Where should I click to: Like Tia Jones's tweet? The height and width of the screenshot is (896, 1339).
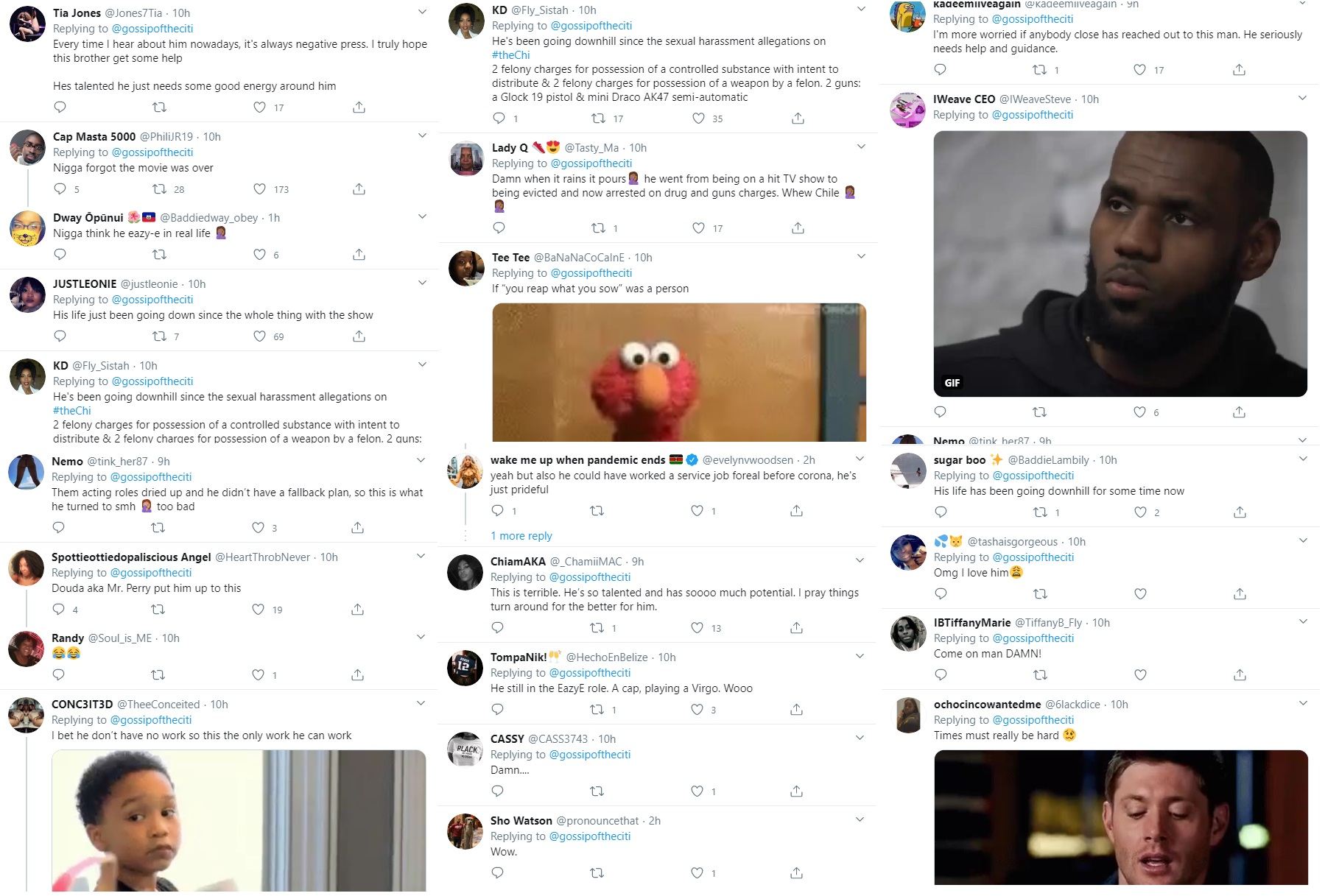coord(259,107)
